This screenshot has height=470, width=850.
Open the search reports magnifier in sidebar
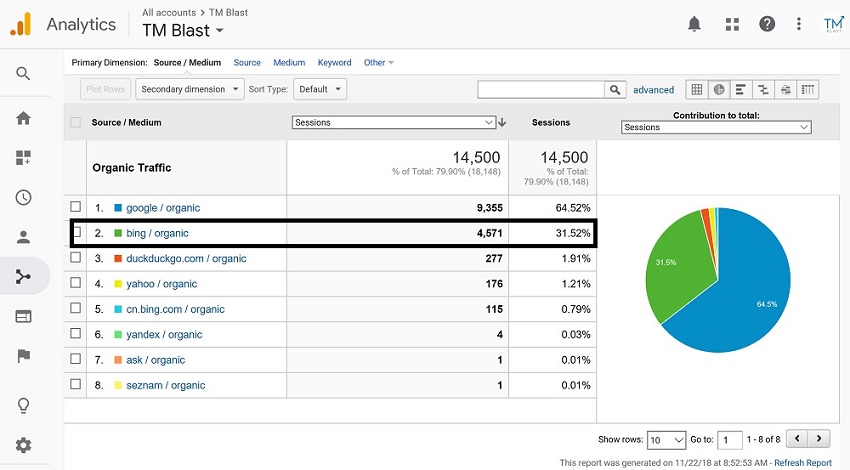click(23, 73)
